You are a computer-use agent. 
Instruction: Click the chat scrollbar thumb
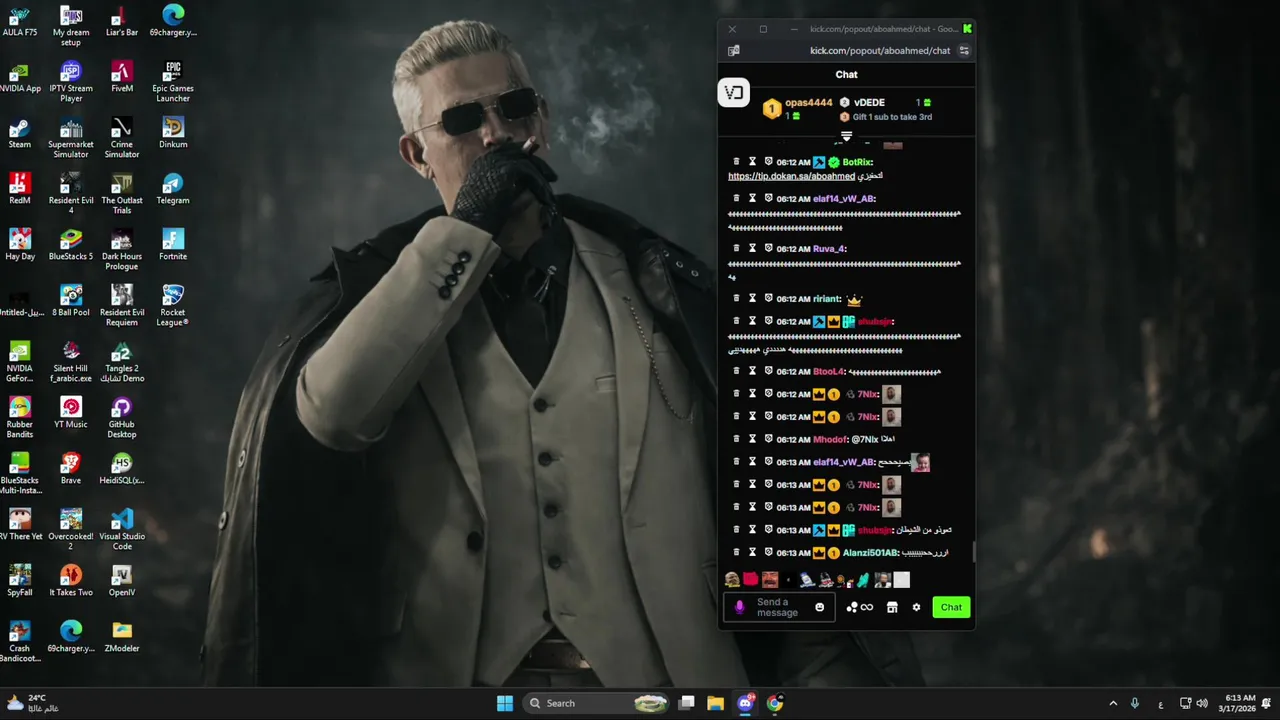pyautogui.click(x=973, y=552)
